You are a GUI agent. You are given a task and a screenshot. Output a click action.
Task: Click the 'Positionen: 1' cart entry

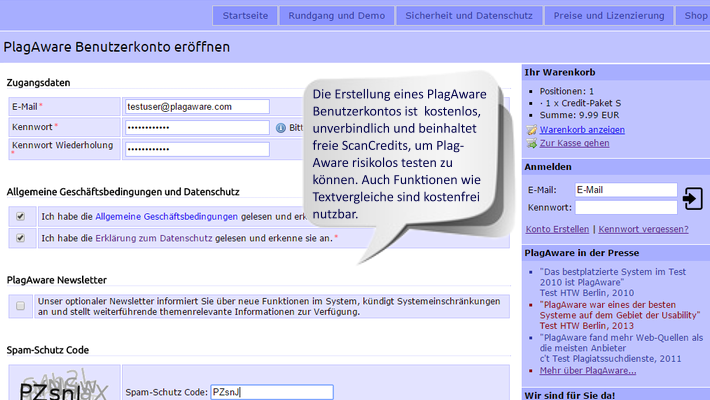point(566,91)
